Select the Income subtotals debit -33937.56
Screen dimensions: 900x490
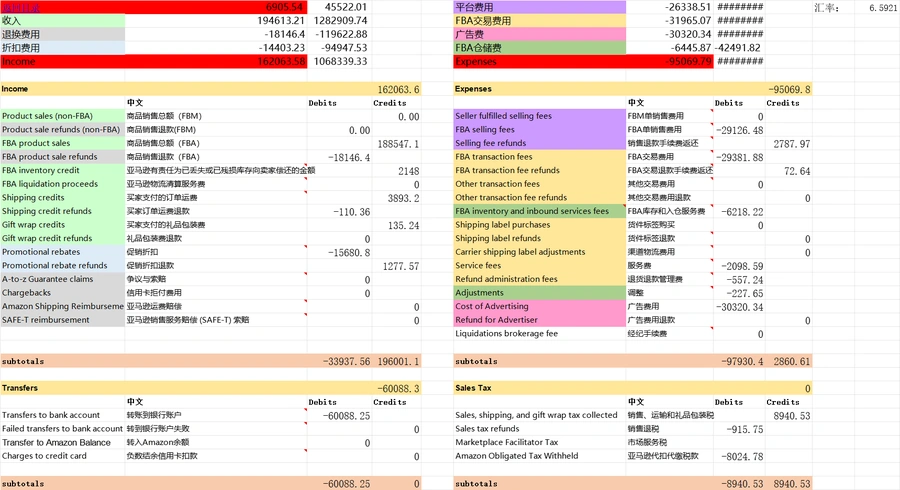click(x=346, y=362)
